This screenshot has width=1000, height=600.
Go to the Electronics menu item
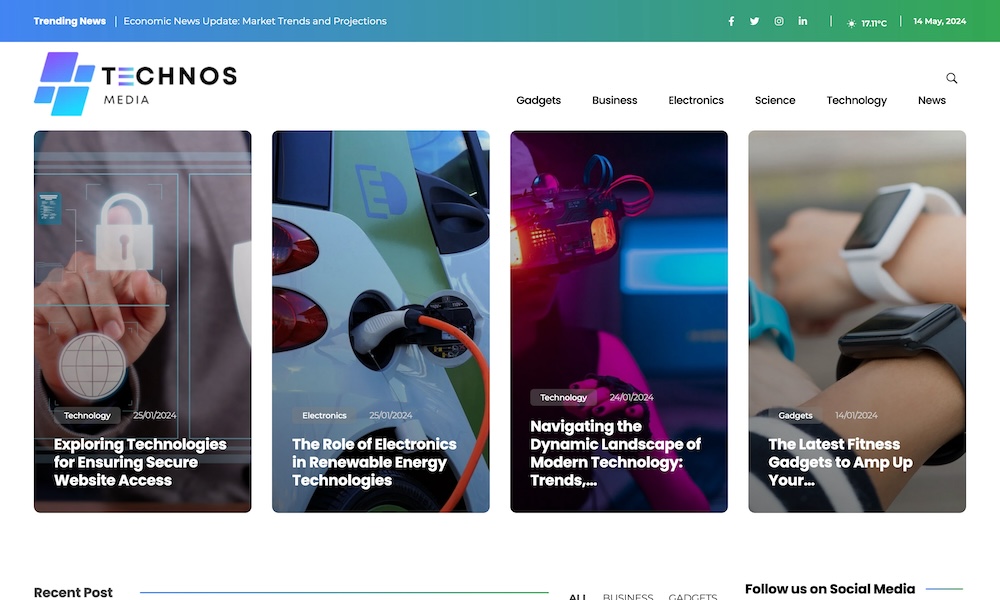point(696,100)
